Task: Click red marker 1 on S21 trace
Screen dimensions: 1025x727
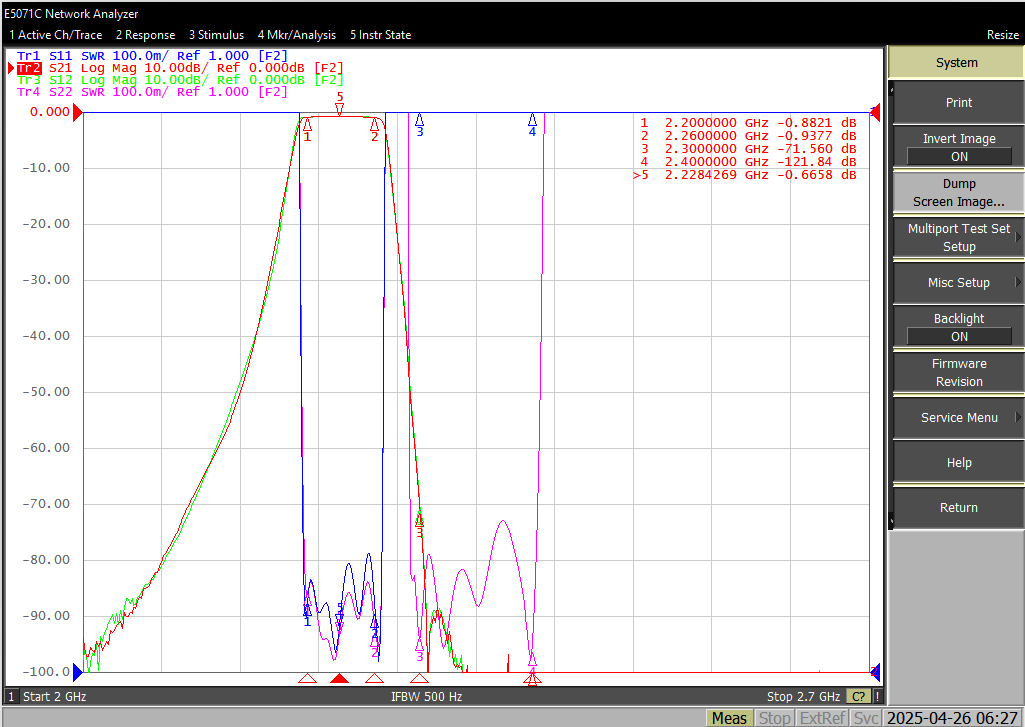Action: click(x=307, y=124)
